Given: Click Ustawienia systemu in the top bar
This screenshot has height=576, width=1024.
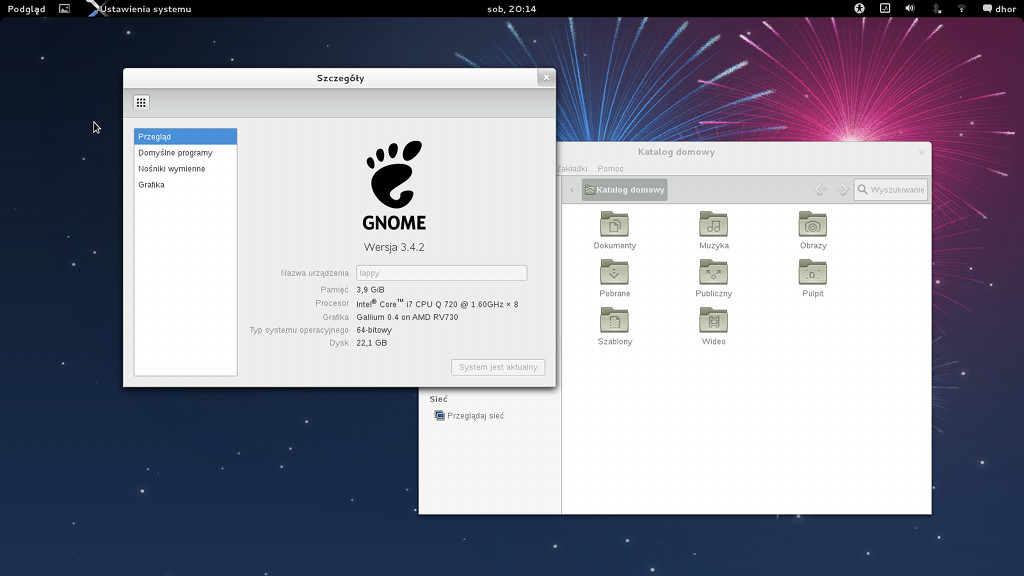Looking at the screenshot, I should [x=146, y=8].
